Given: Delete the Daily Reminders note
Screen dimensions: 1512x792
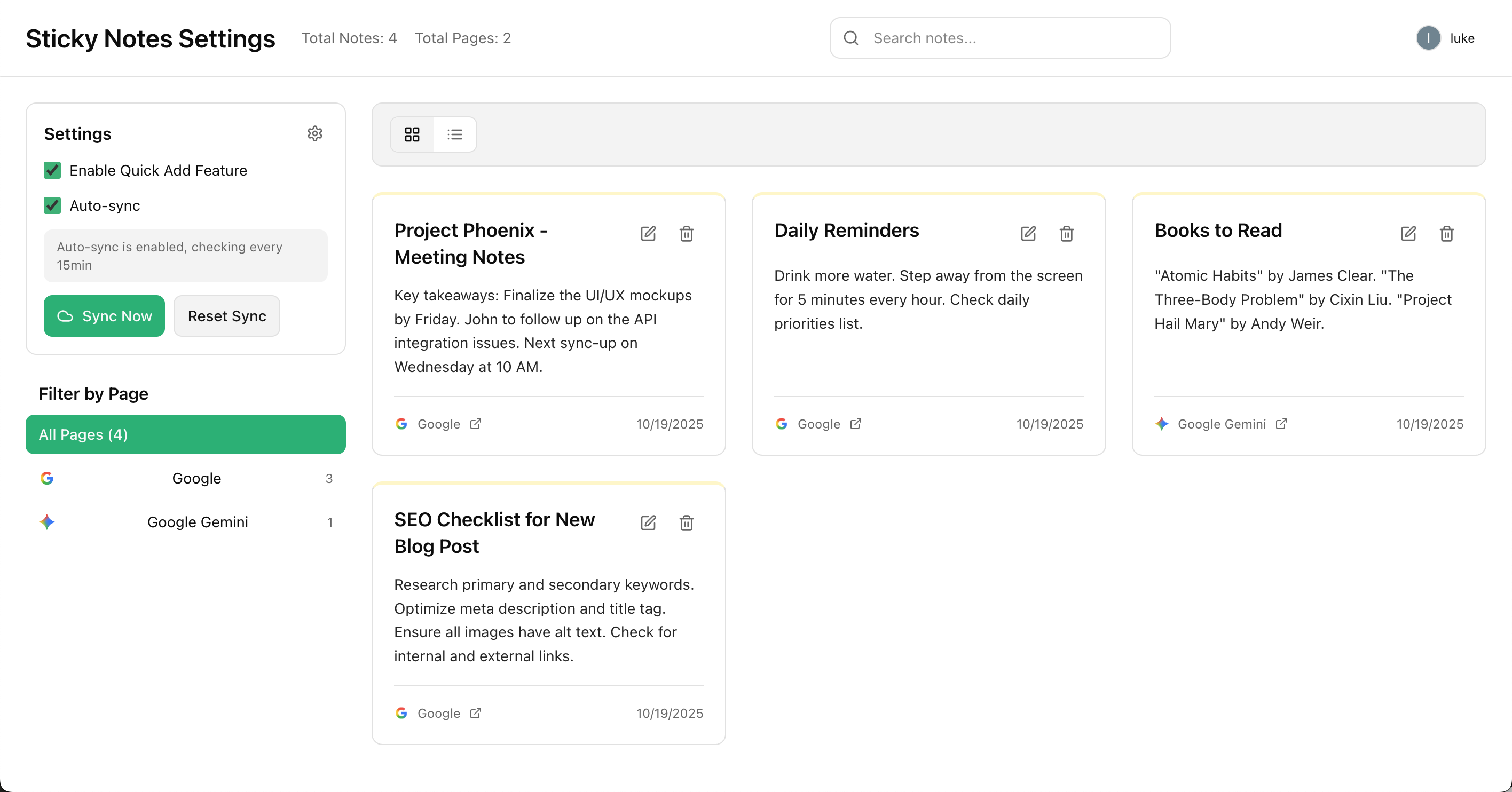Looking at the screenshot, I should 1067,234.
